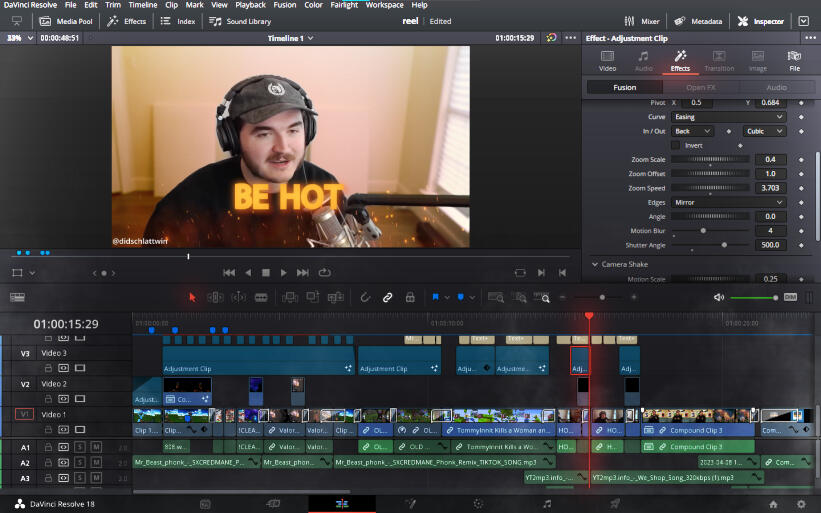Toggle the timeline linked selection chain icon
Screen dimensions: 821x513
coord(387,297)
